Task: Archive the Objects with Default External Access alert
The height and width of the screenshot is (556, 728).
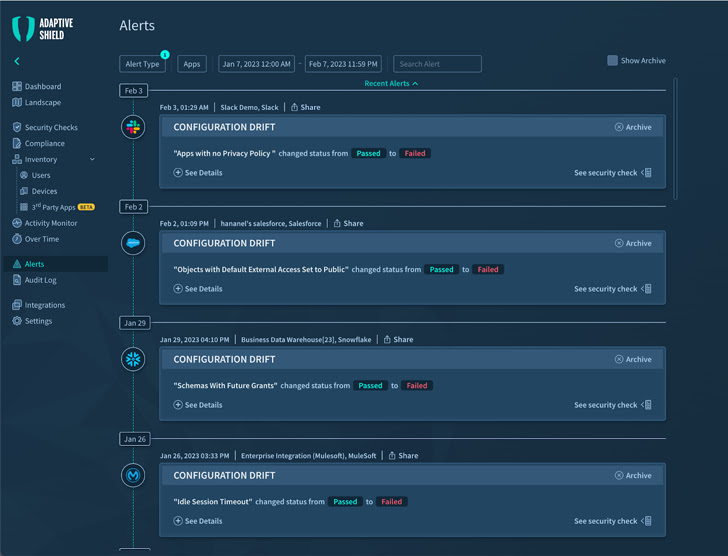Action: click(x=633, y=243)
